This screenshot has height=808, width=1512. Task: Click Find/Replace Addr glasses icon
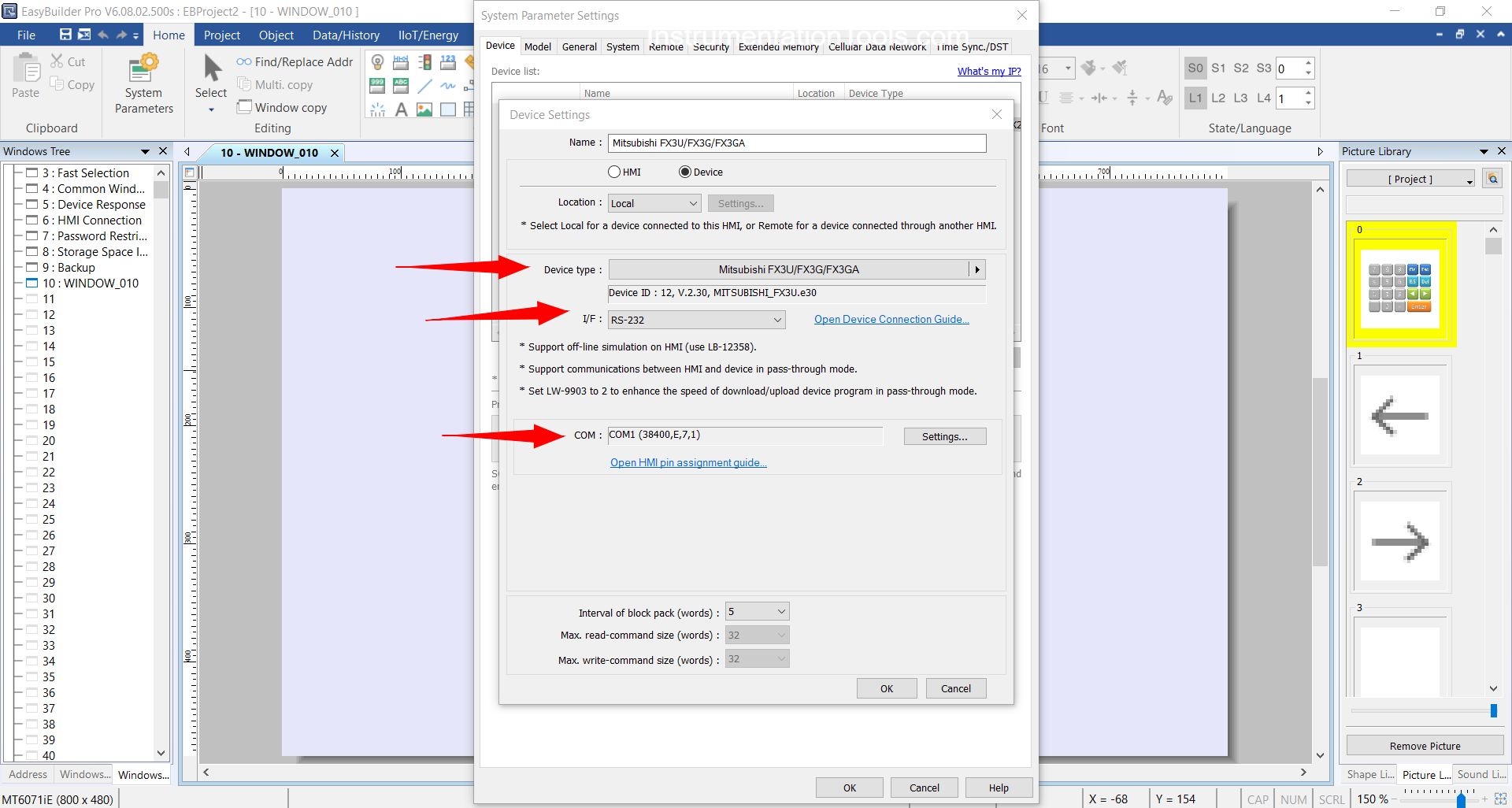click(x=244, y=61)
